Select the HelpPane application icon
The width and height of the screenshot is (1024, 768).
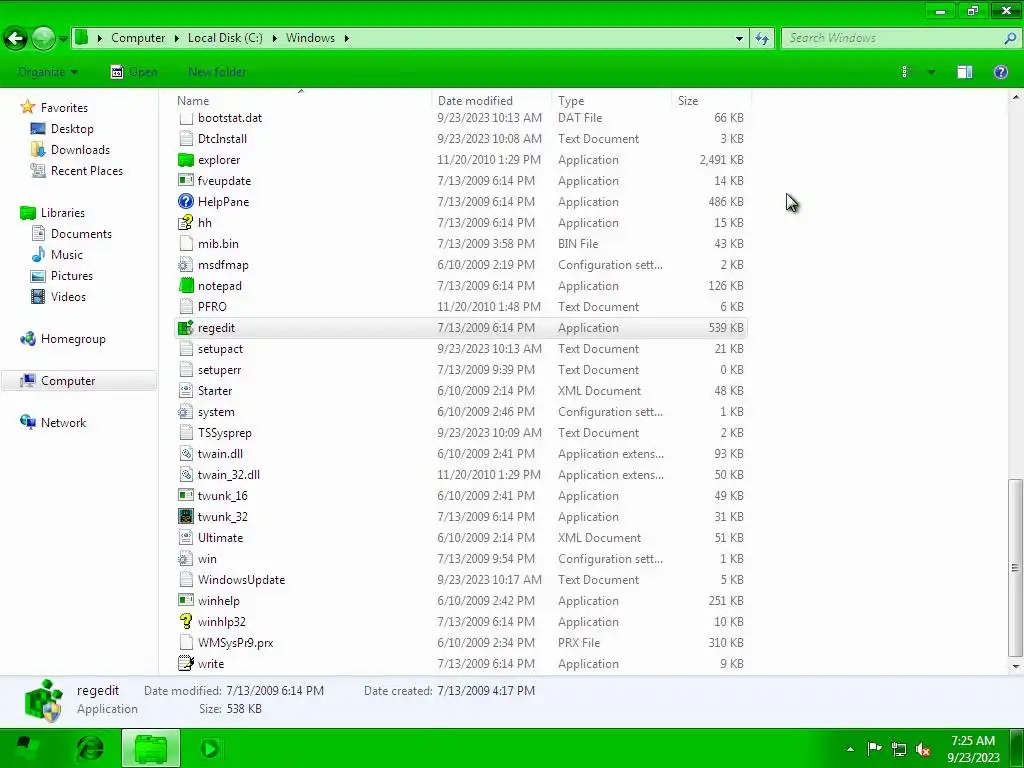point(186,202)
